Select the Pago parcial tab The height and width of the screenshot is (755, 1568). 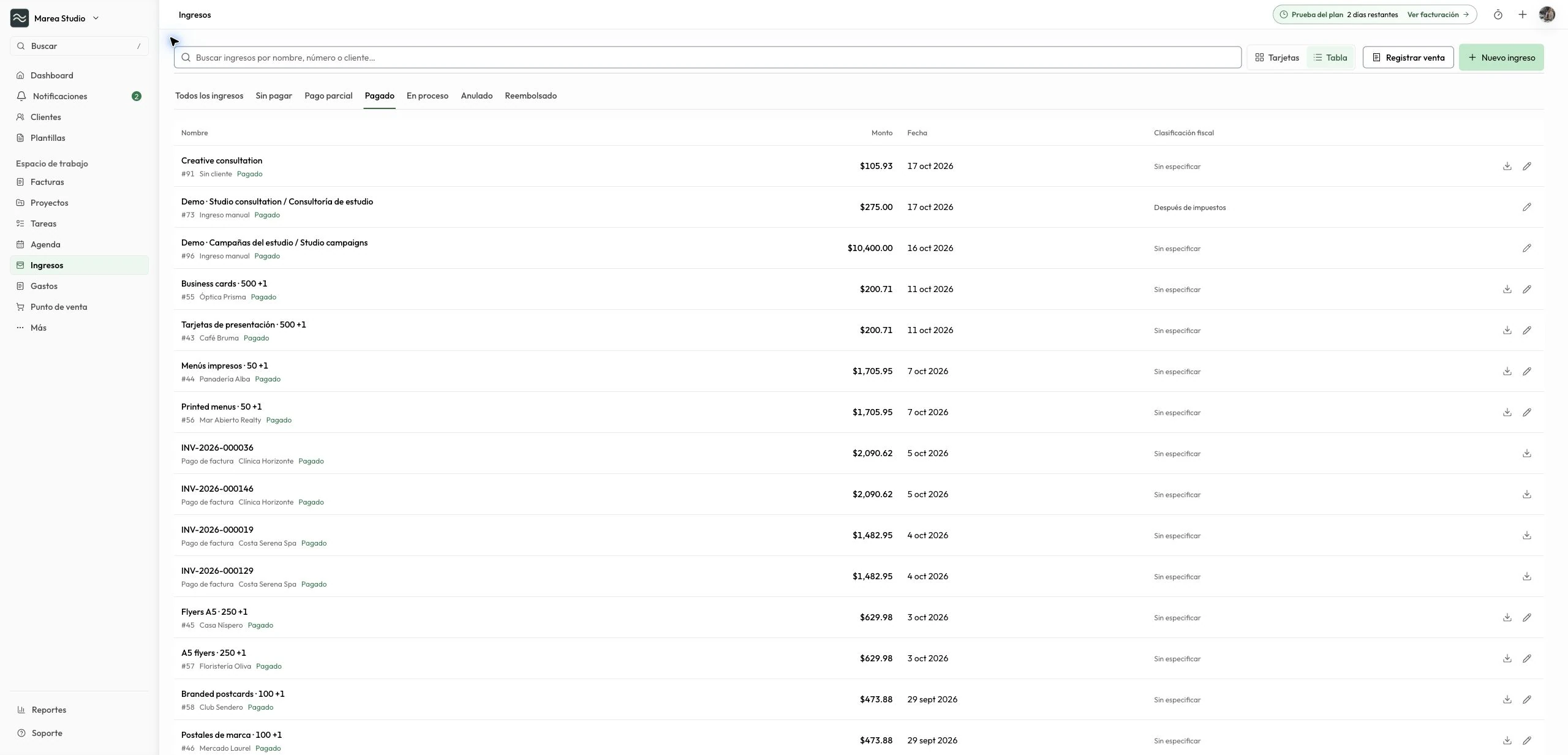[x=328, y=96]
